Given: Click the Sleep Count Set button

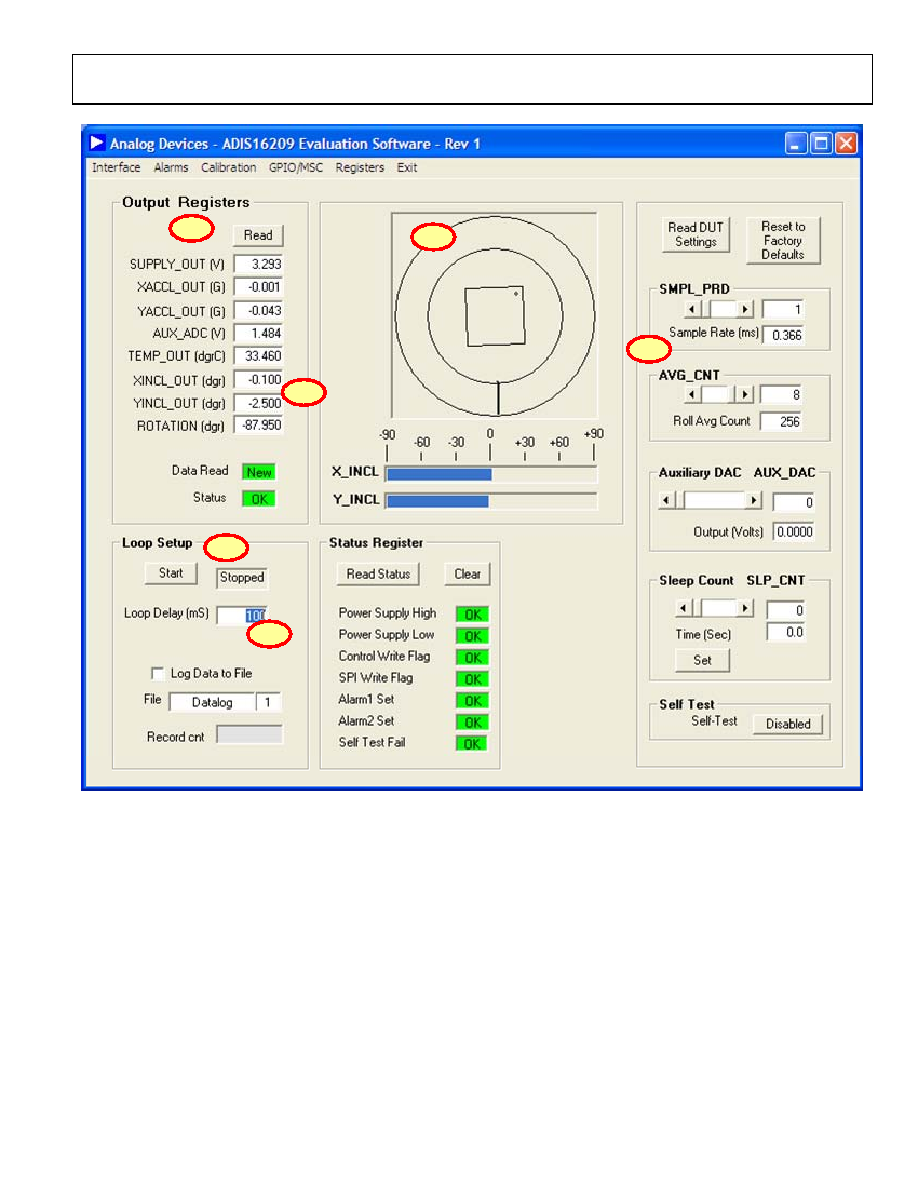Looking at the screenshot, I should [x=702, y=661].
